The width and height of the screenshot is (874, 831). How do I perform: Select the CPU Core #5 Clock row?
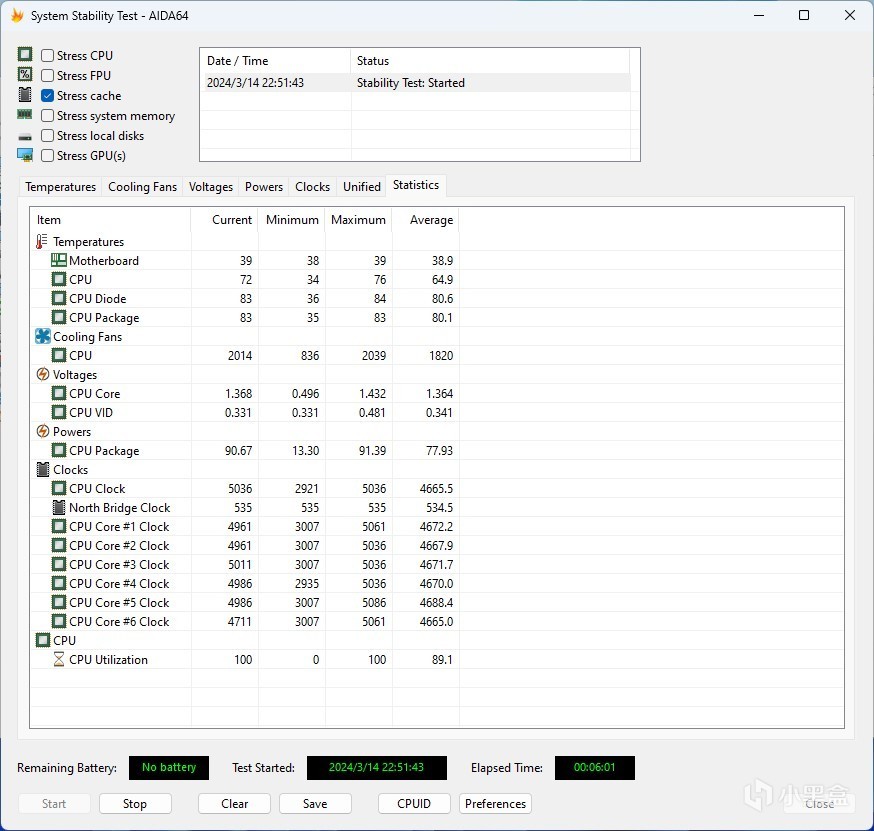[x=119, y=603]
